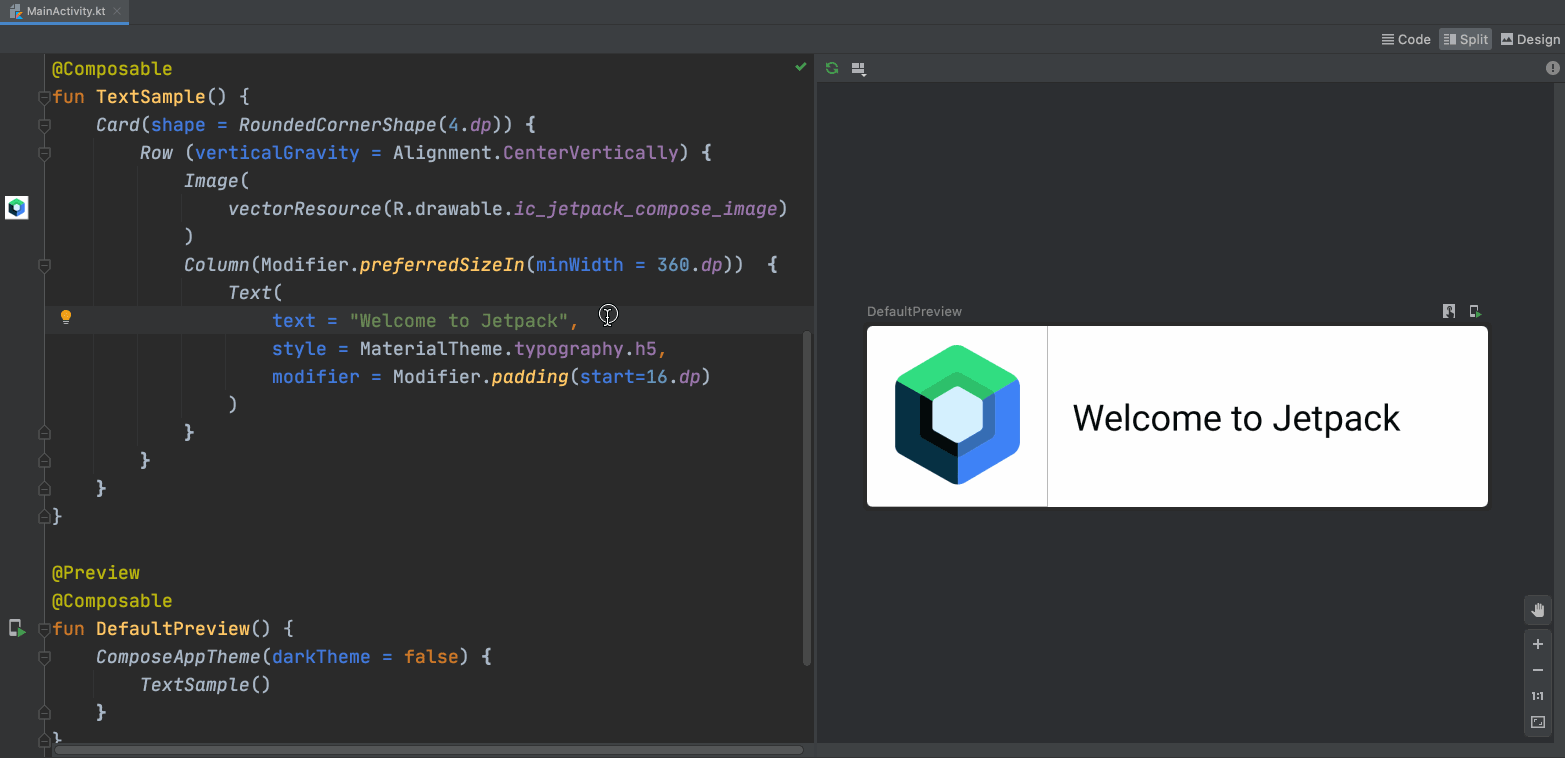Click zoom to fit screen button

click(x=1538, y=722)
